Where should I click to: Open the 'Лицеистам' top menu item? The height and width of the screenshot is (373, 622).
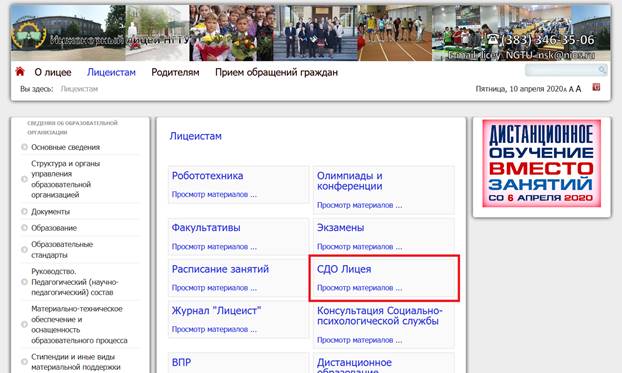pyautogui.click(x=111, y=72)
